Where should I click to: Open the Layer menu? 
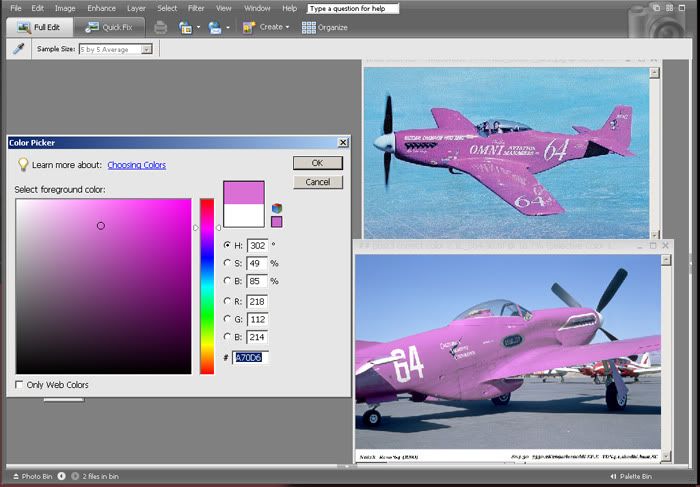(x=136, y=8)
